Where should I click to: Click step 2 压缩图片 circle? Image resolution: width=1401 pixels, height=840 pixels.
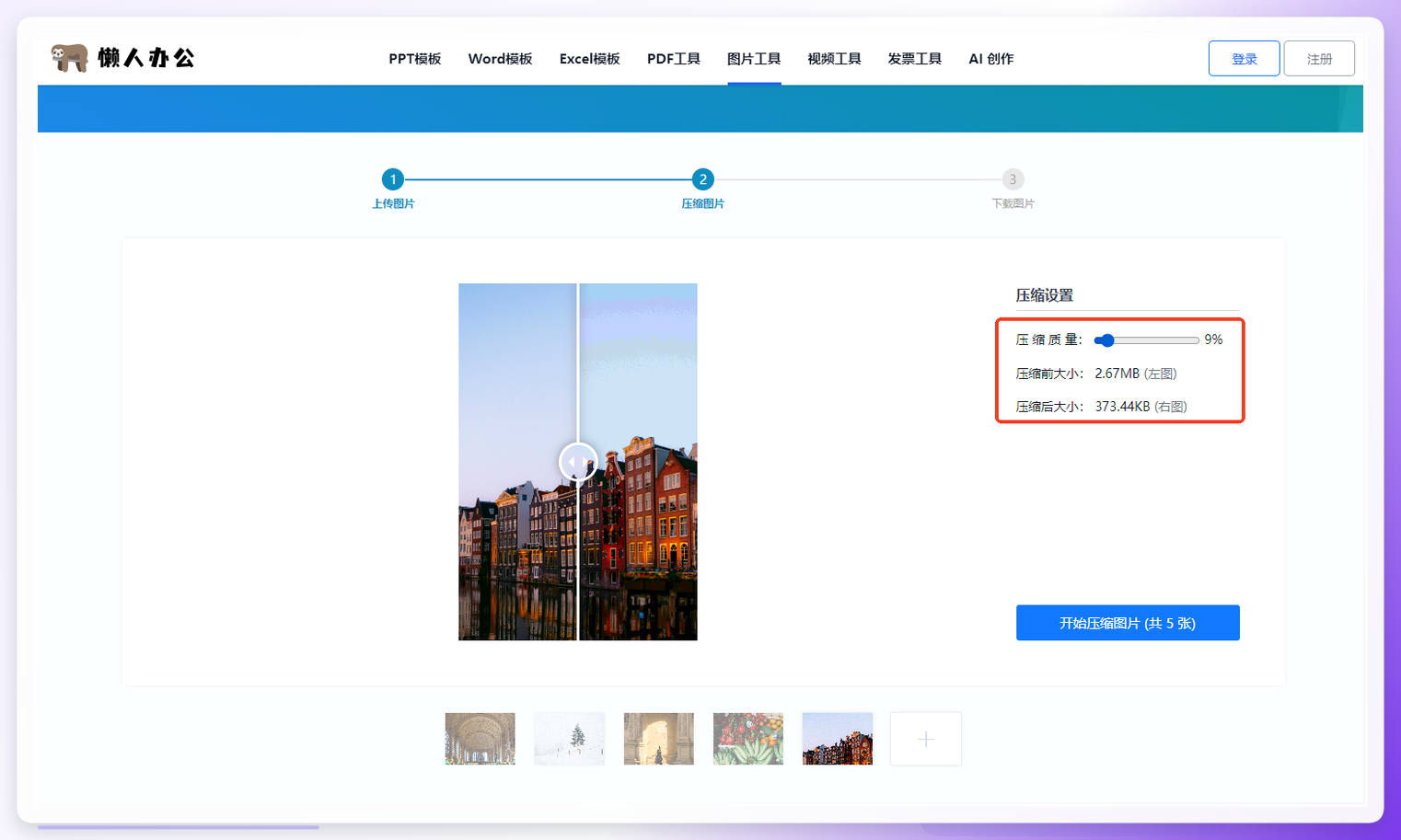702,179
